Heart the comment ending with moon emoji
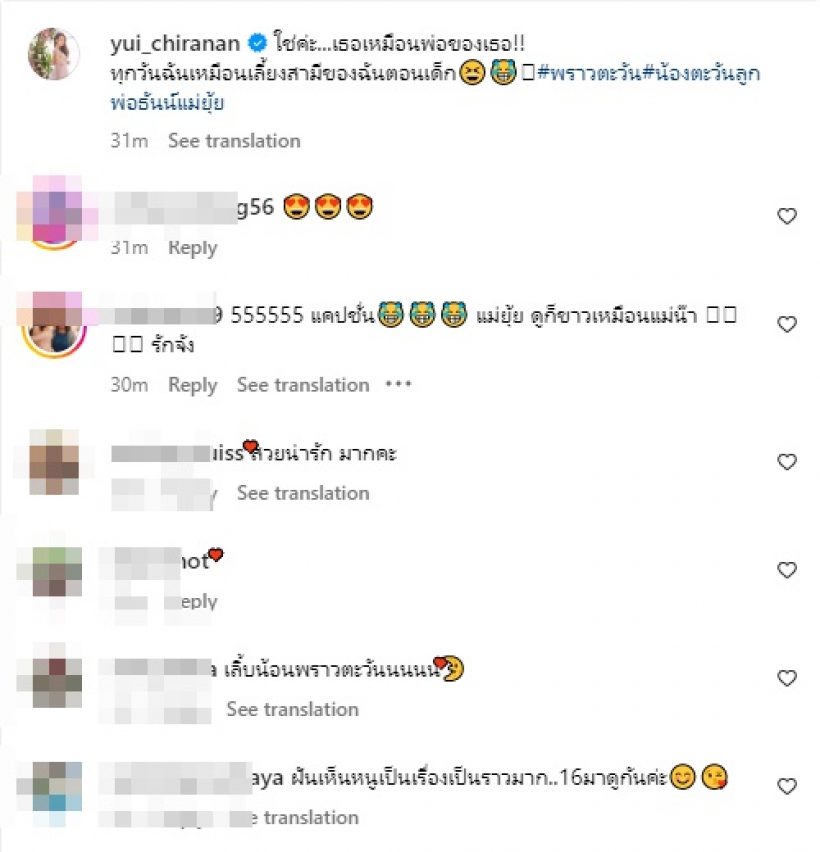Image resolution: width=820 pixels, height=852 pixels. point(786,678)
